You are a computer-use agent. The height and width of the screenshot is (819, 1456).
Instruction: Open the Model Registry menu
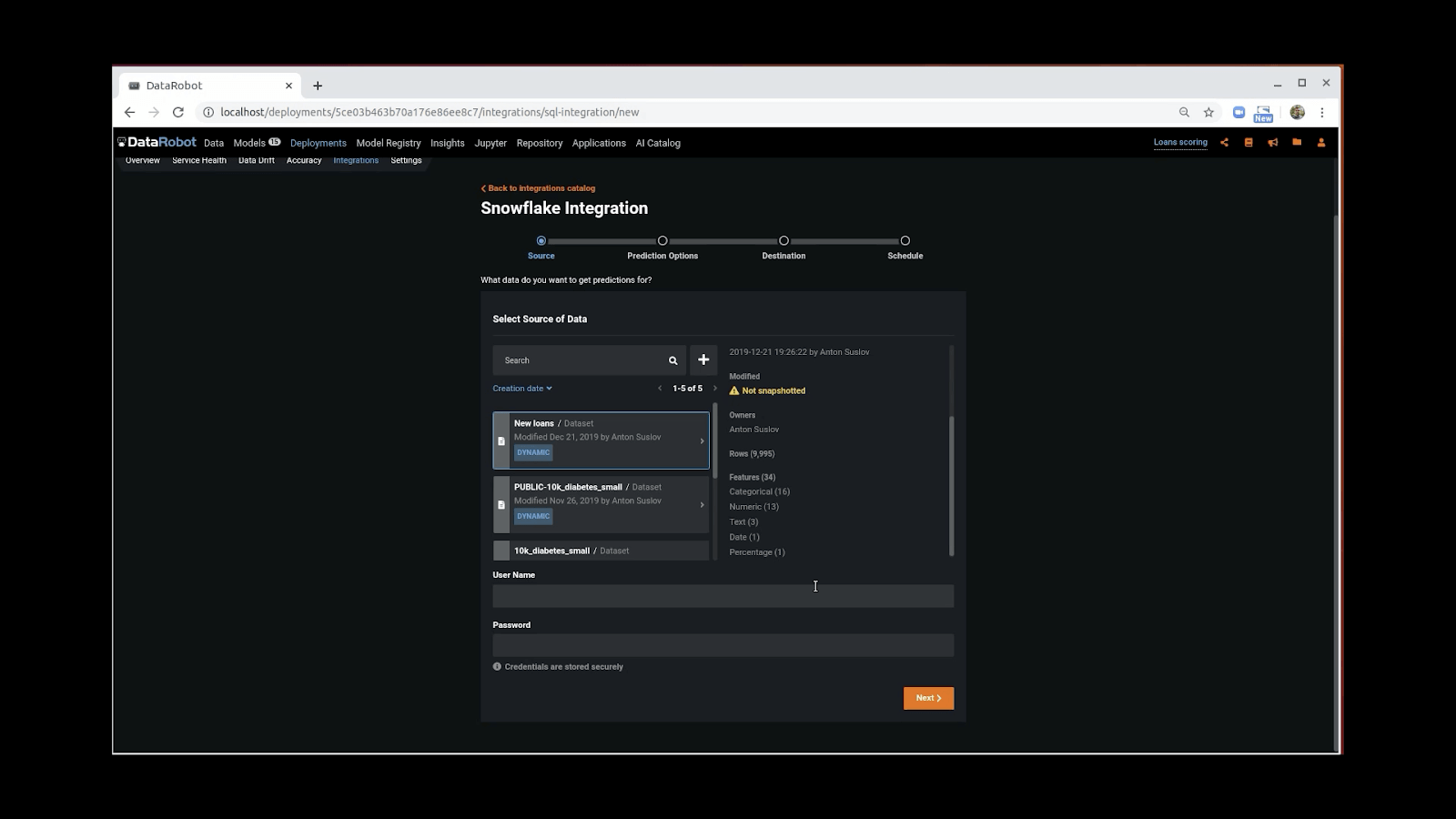point(389,143)
